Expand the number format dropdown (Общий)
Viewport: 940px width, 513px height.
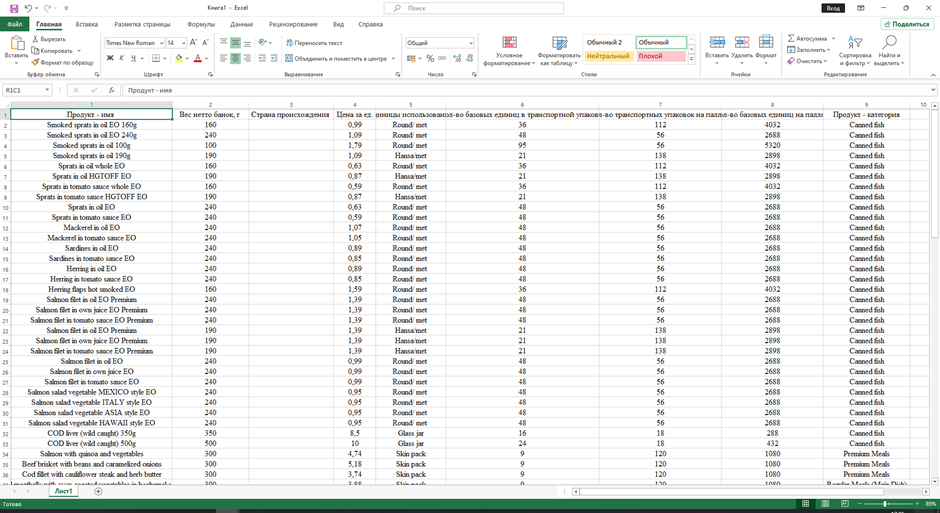470,43
